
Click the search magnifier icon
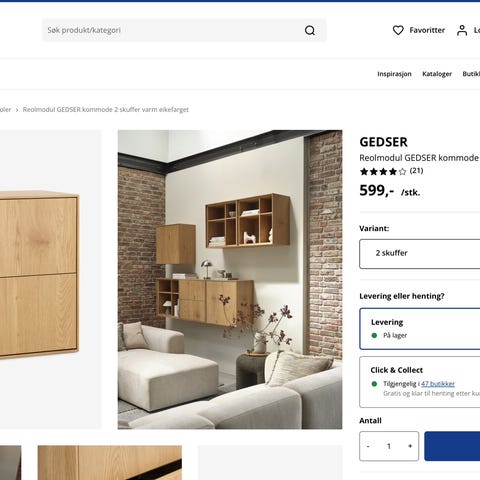point(310,30)
